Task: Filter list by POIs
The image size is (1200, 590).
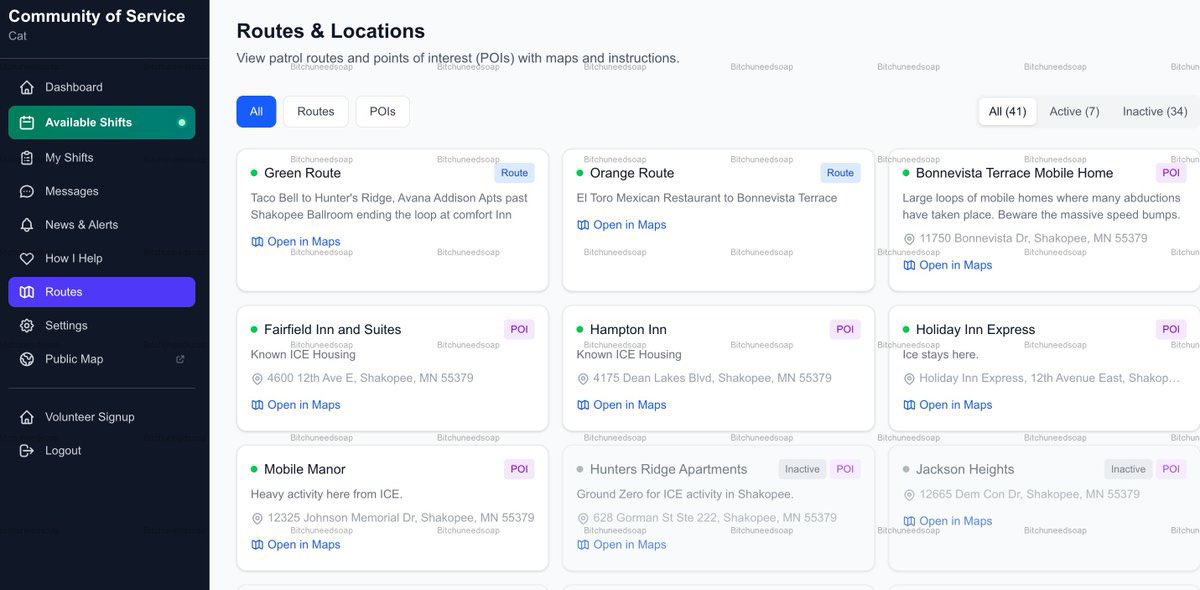Action: 382,111
